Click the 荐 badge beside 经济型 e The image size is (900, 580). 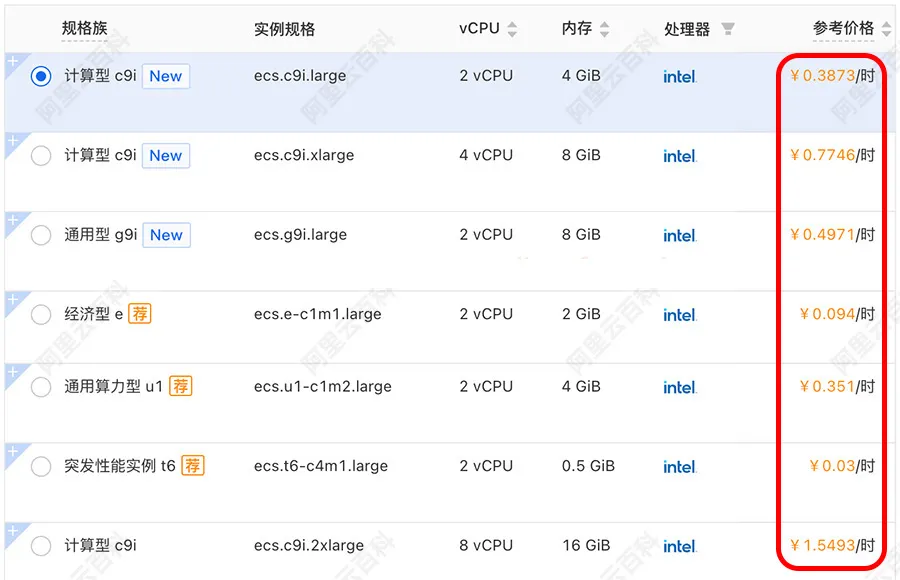pos(139,313)
